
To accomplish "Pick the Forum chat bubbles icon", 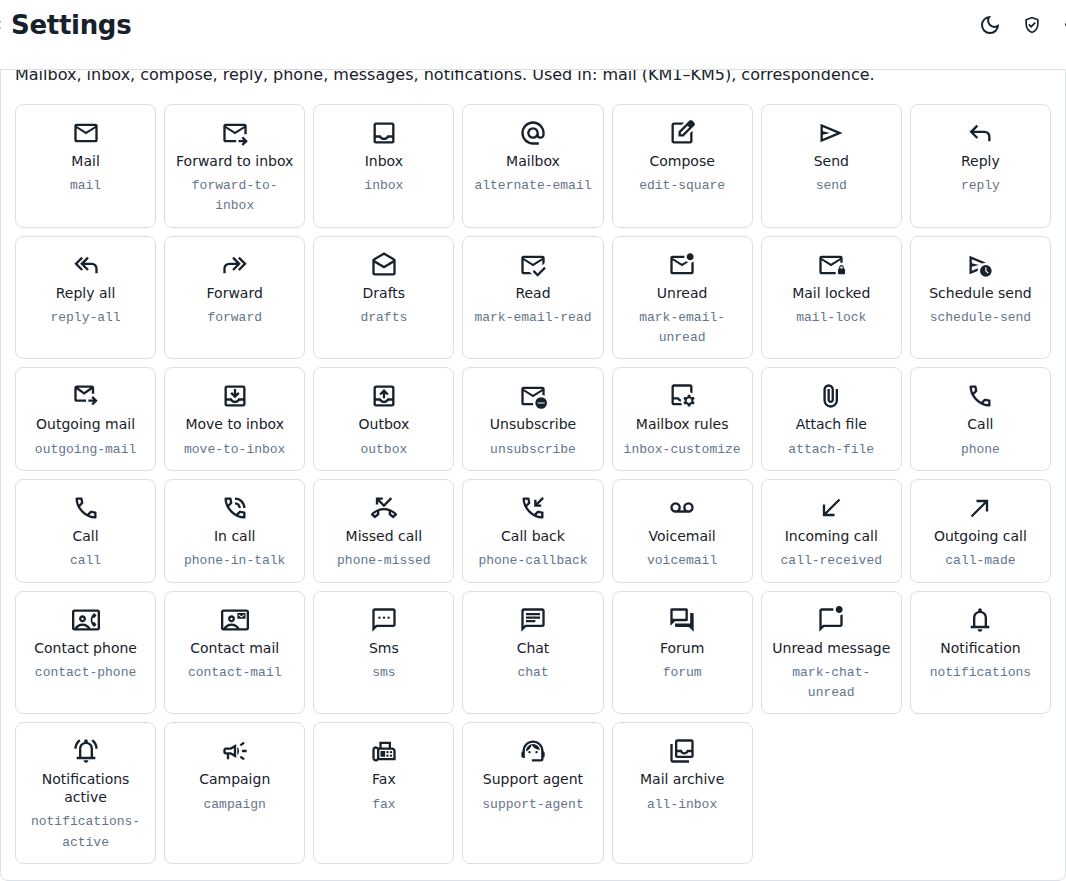I will click(682, 619).
